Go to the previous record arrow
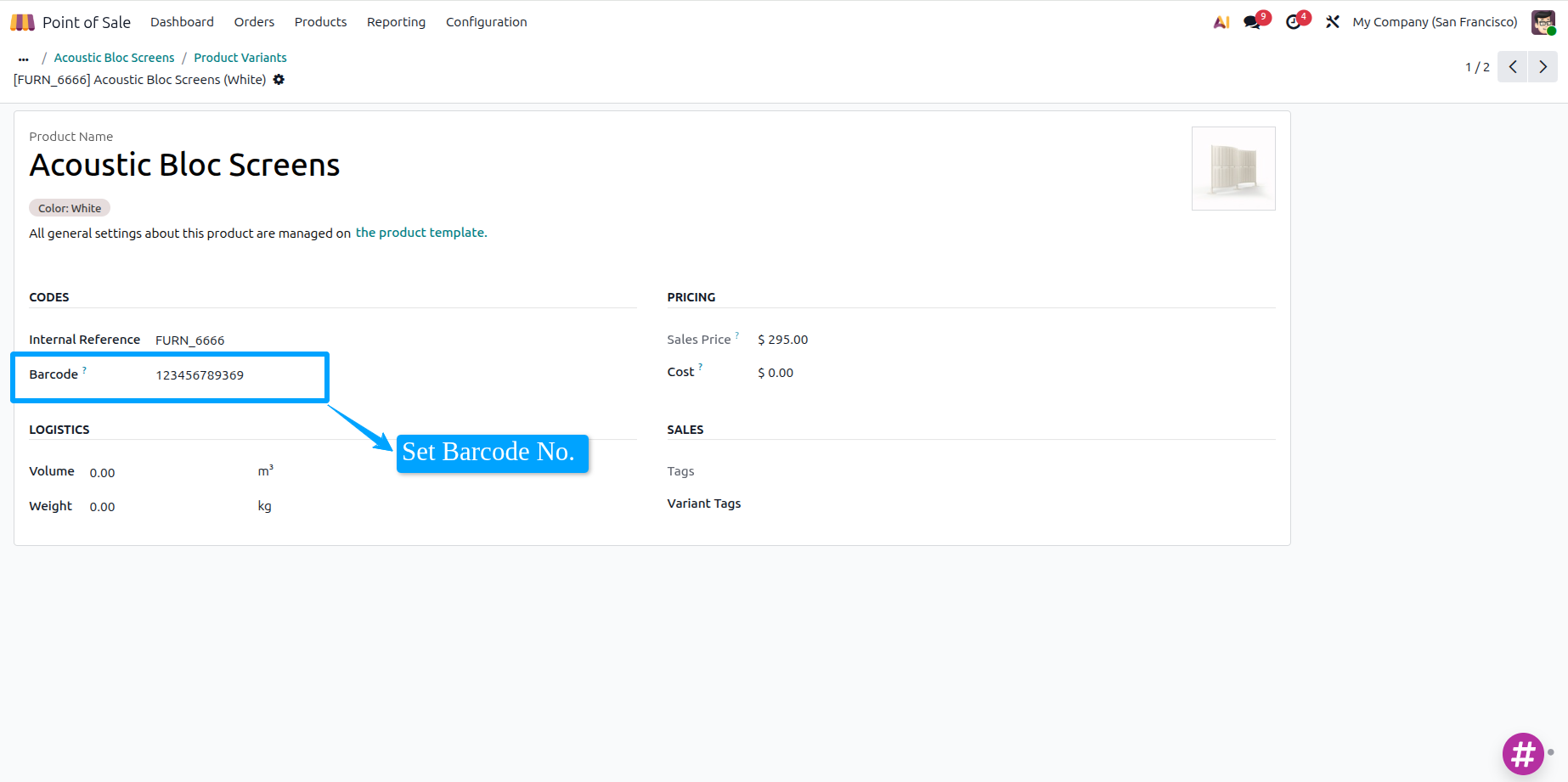The image size is (1568, 782). click(x=1513, y=67)
